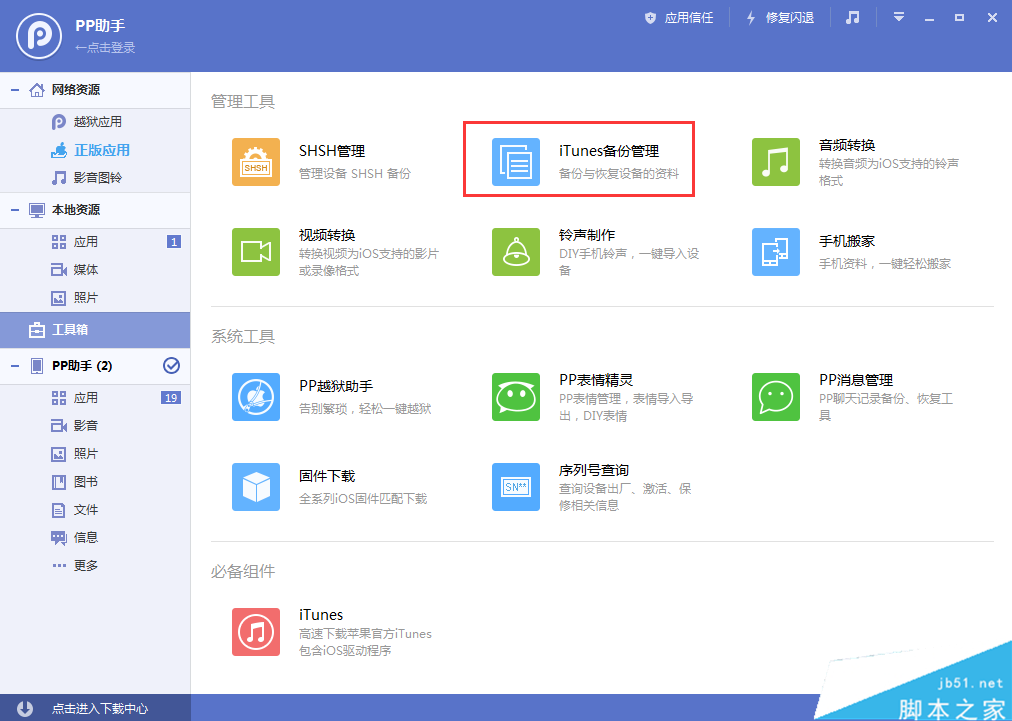Click the PP助手 logo avatar
Image resolution: width=1012 pixels, height=721 pixels.
click(39, 35)
